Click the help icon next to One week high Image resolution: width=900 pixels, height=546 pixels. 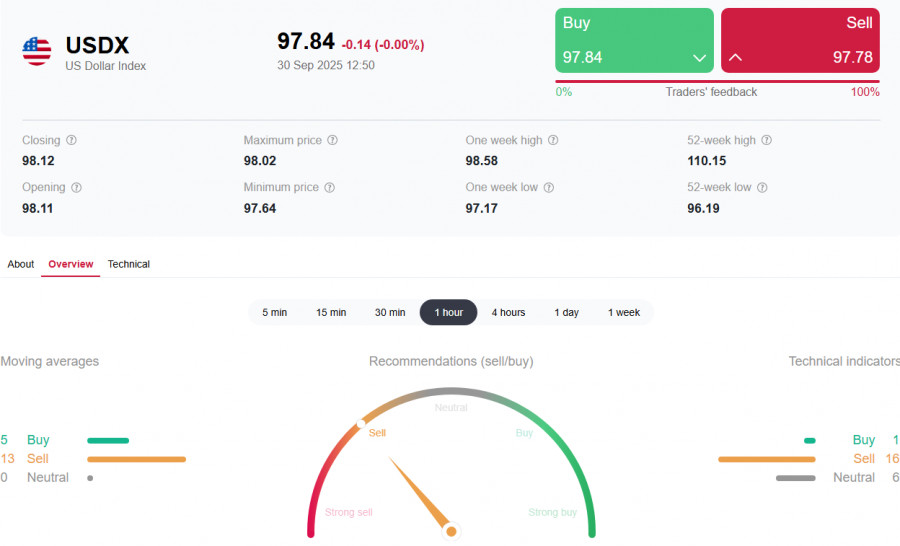(x=553, y=140)
